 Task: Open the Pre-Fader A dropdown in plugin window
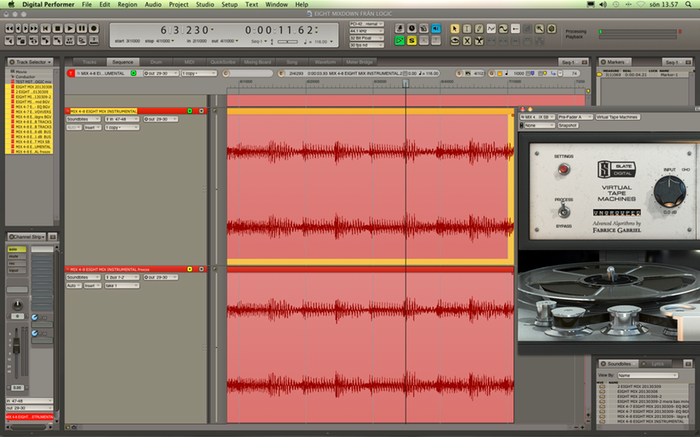[x=575, y=117]
